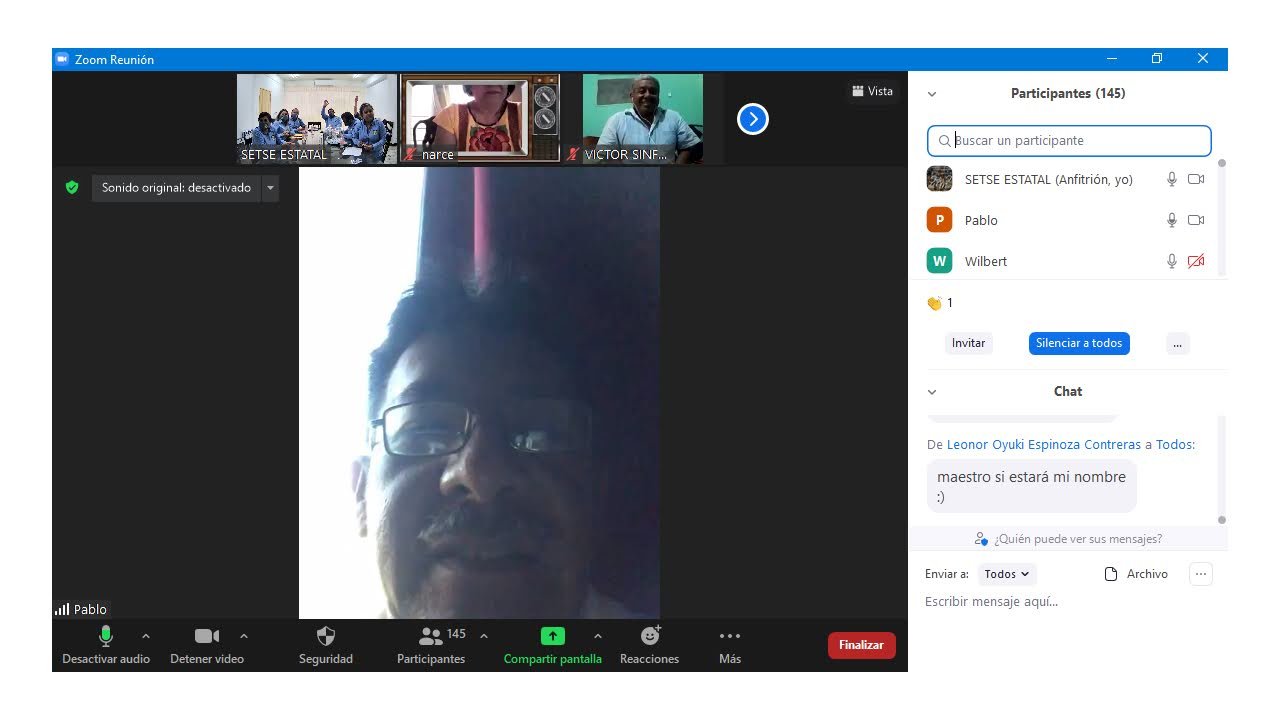Open the Sonido original dropdown arrow
The width and height of the screenshot is (1280, 720).
(x=270, y=188)
